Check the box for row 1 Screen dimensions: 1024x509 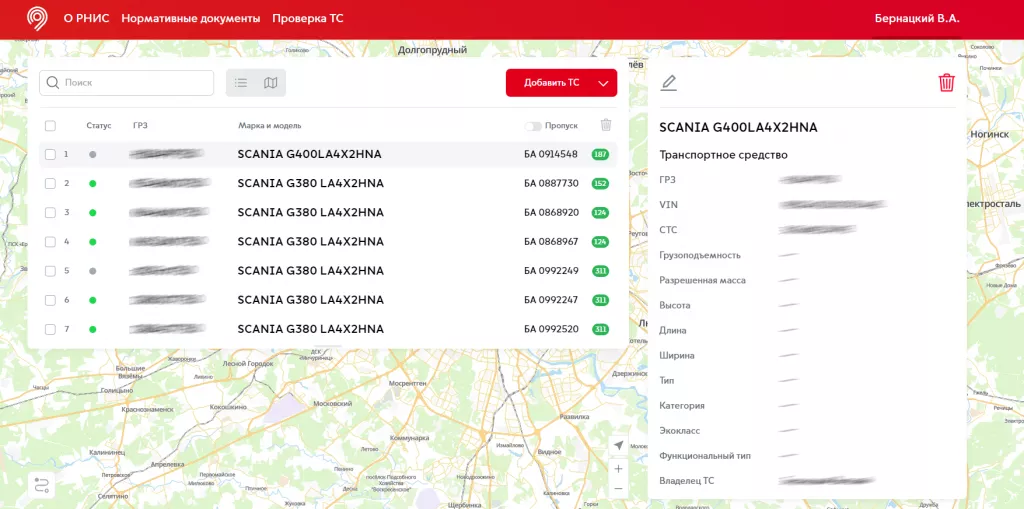50,154
